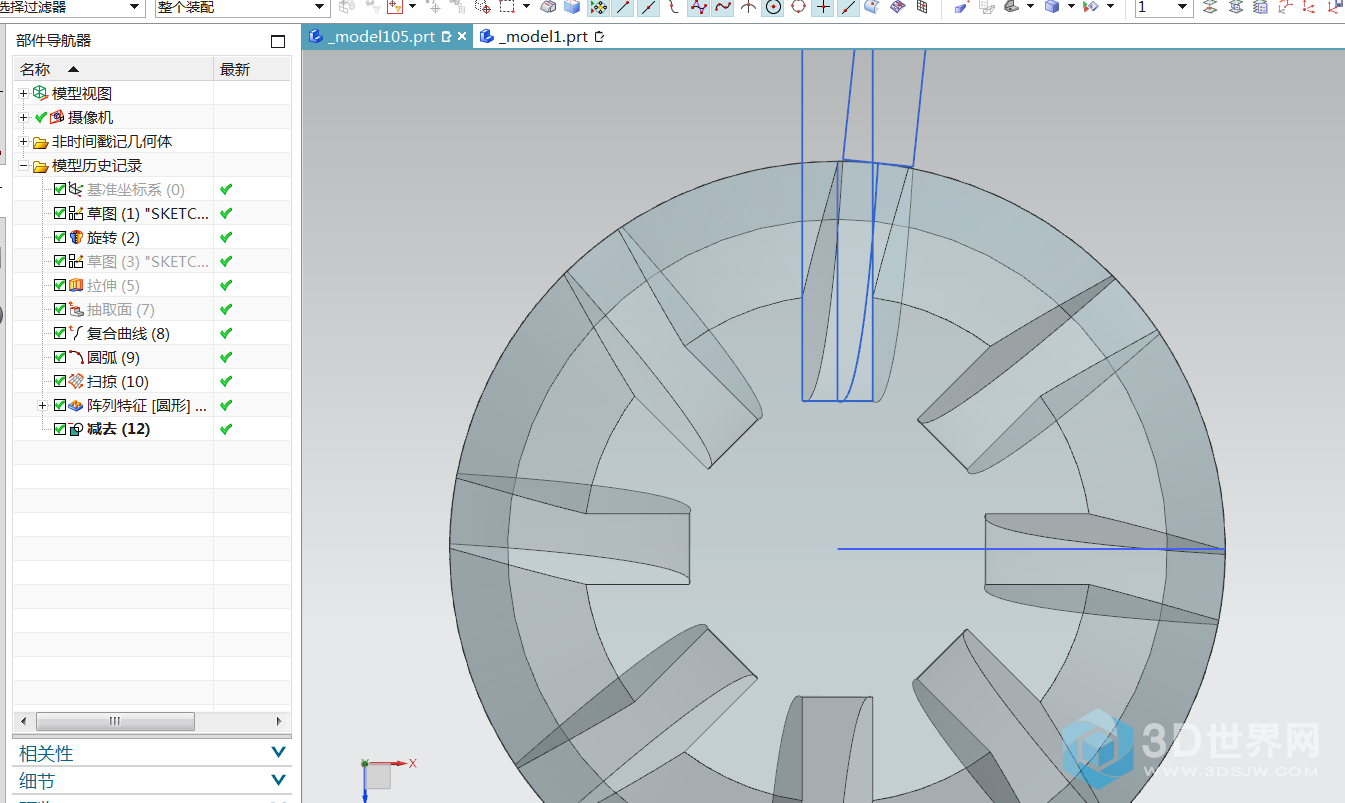1345x803 pixels.
Task: Toggle the end point snap icon
Action: tap(623, 7)
